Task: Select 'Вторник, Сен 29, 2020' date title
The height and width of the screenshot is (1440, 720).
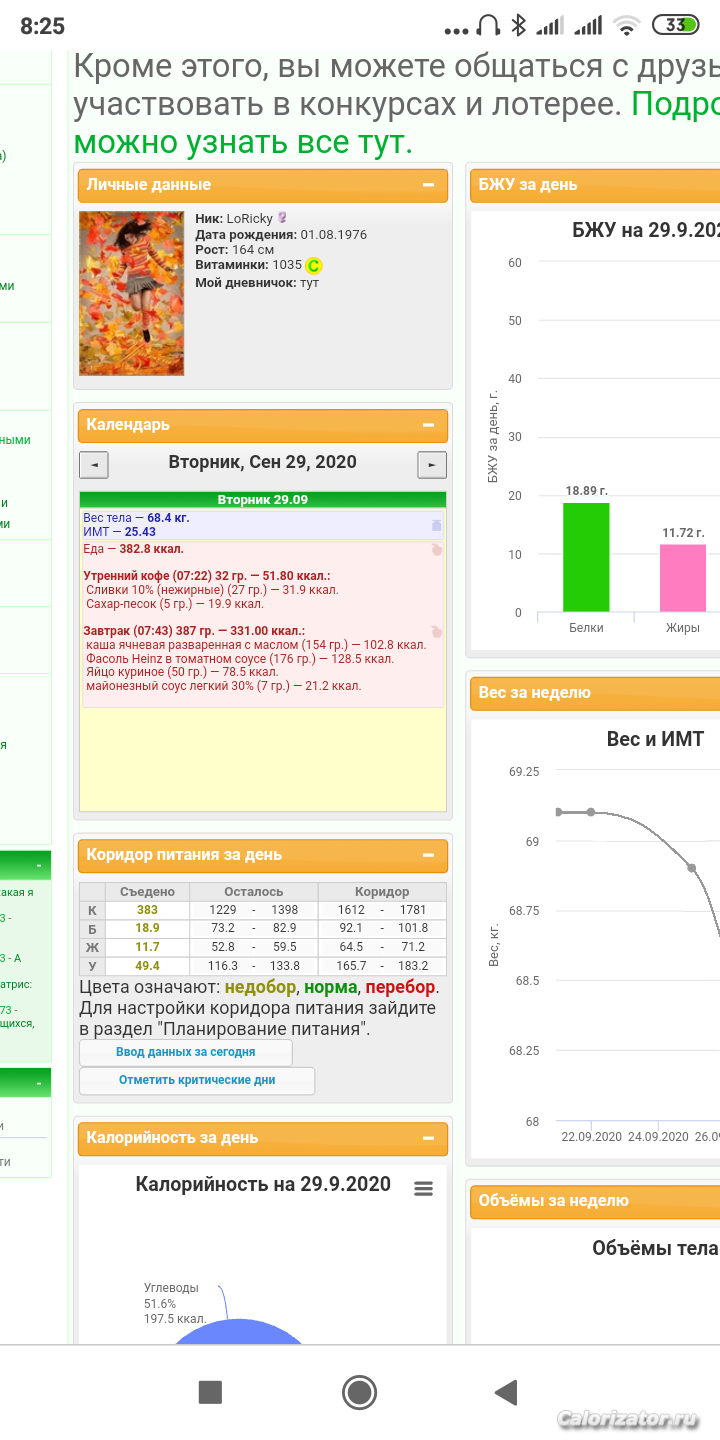Action: pos(263,462)
